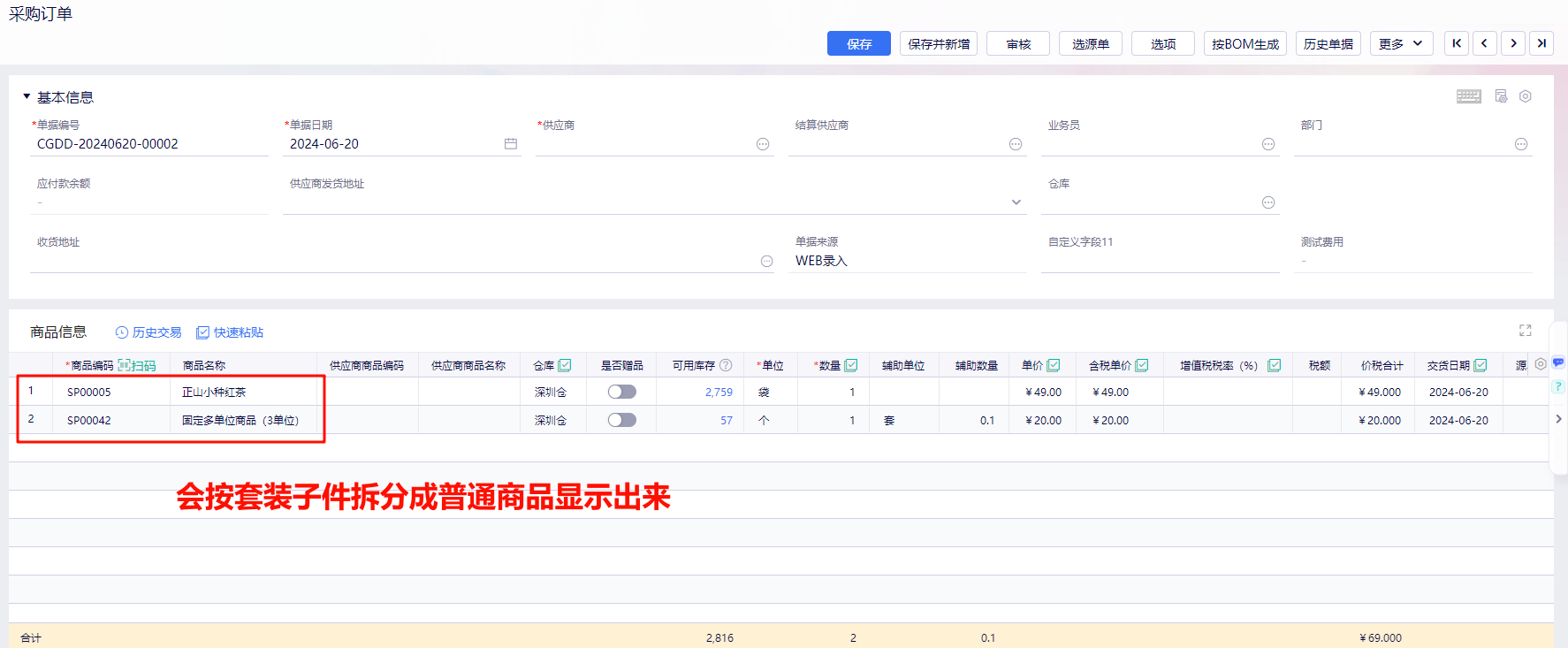Image resolution: width=1568 pixels, height=648 pixels.
Task: Click available stock value 2,759
Action: (719, 392)
